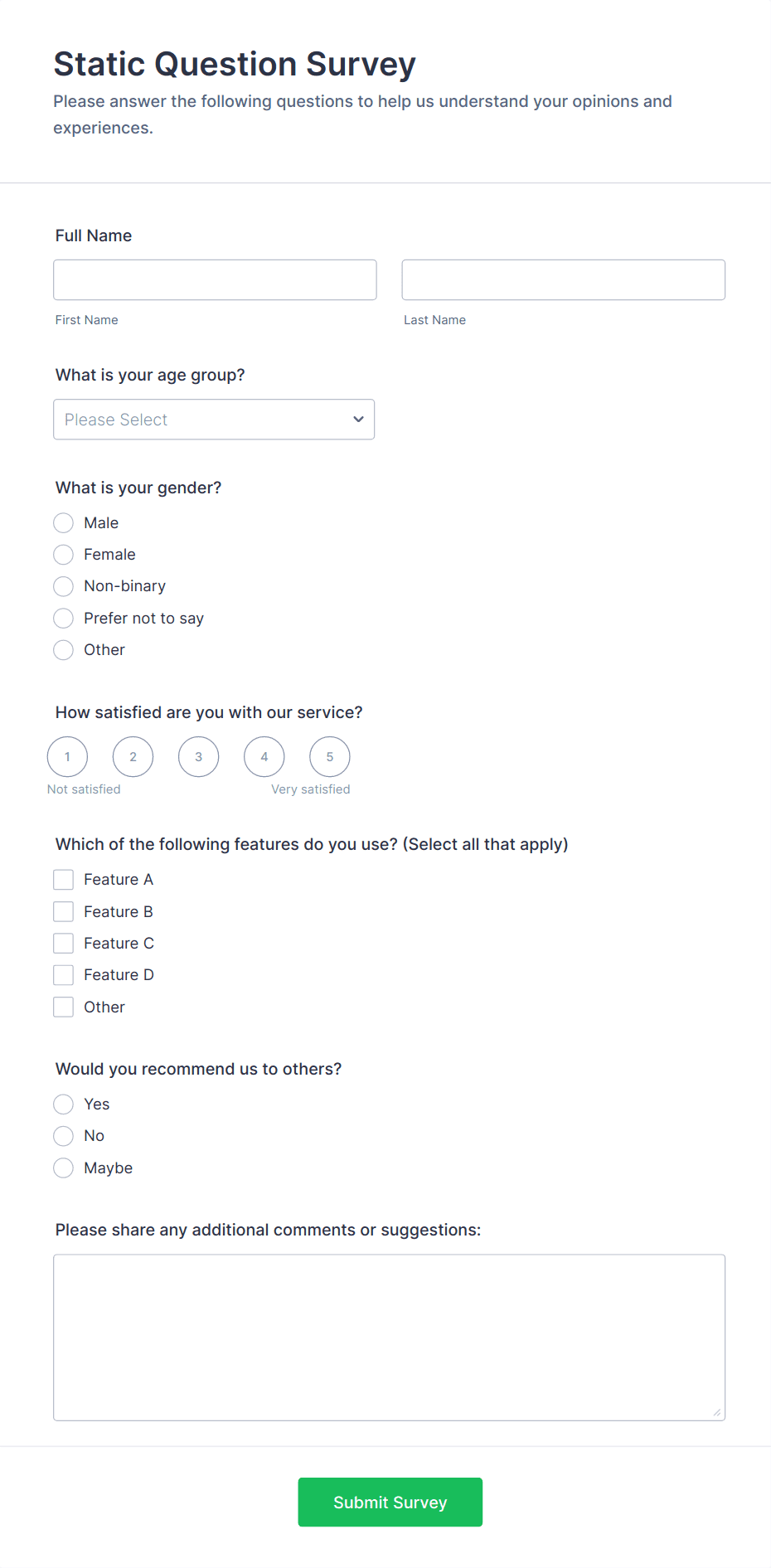The image size is (771, 1568).
Task: Enable the Feature B option
Action: pos(63,910)
